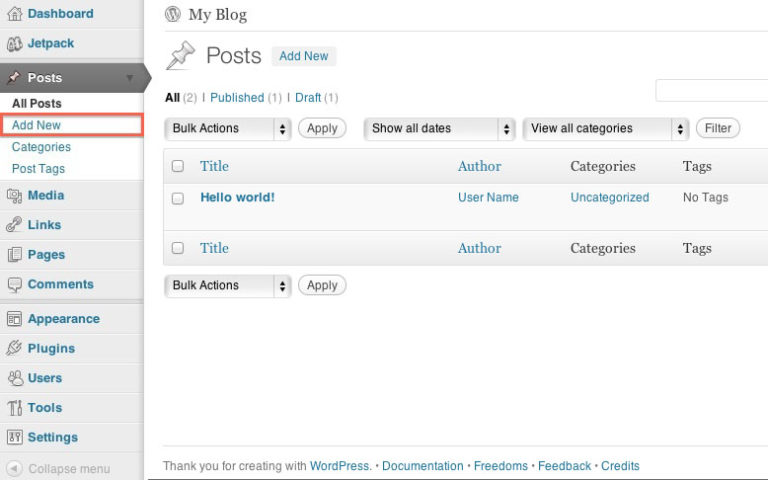Open Categories in the Posts submenu

41,147
